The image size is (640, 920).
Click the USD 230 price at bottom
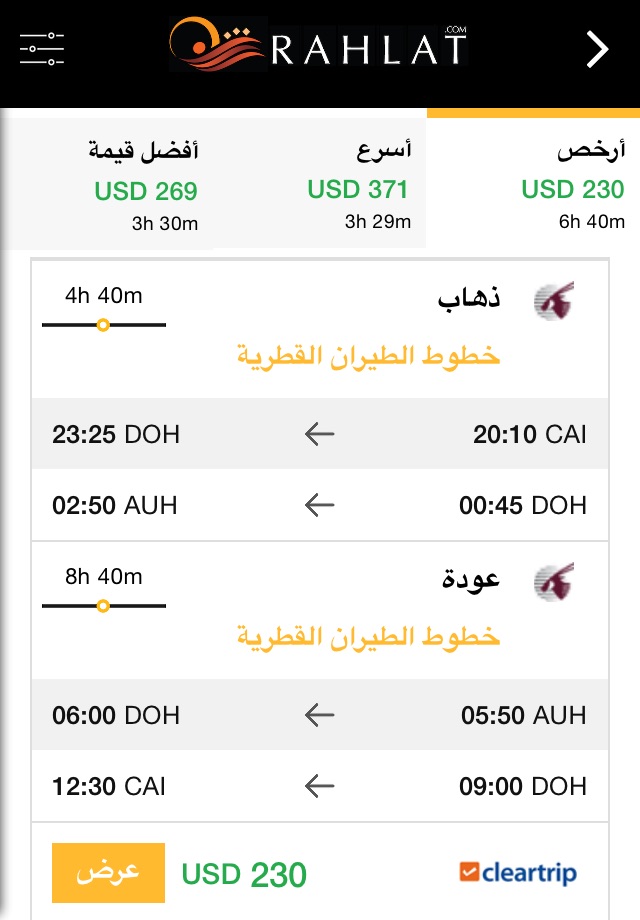tap(244, 874)
